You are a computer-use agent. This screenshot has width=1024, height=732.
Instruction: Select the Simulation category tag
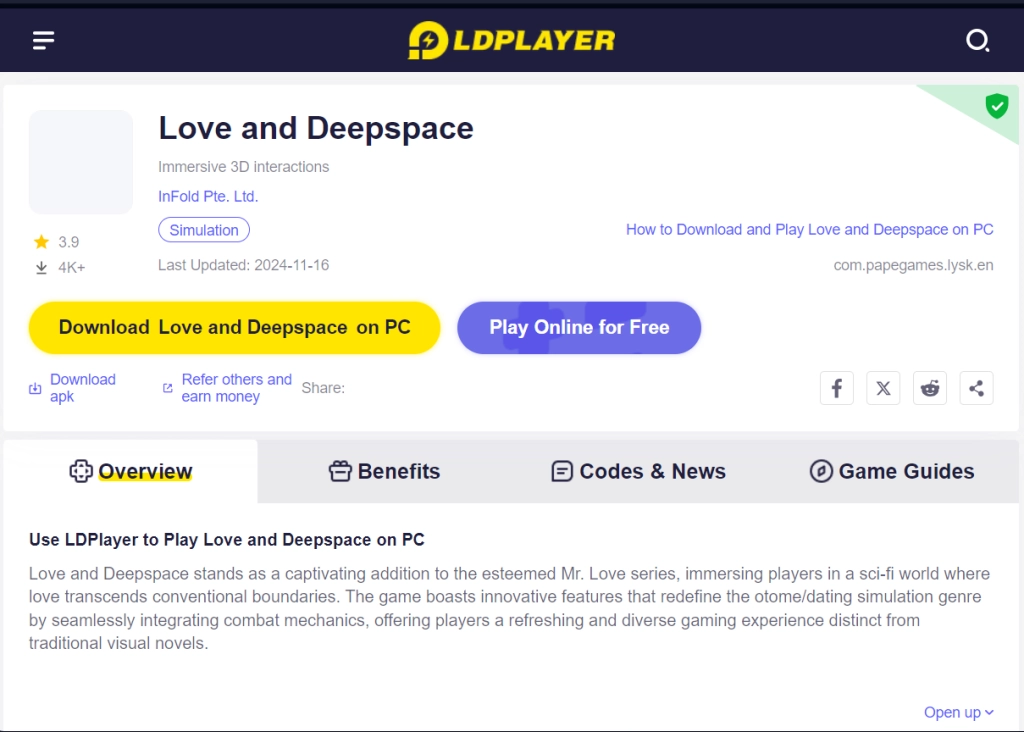pos(204,230)
